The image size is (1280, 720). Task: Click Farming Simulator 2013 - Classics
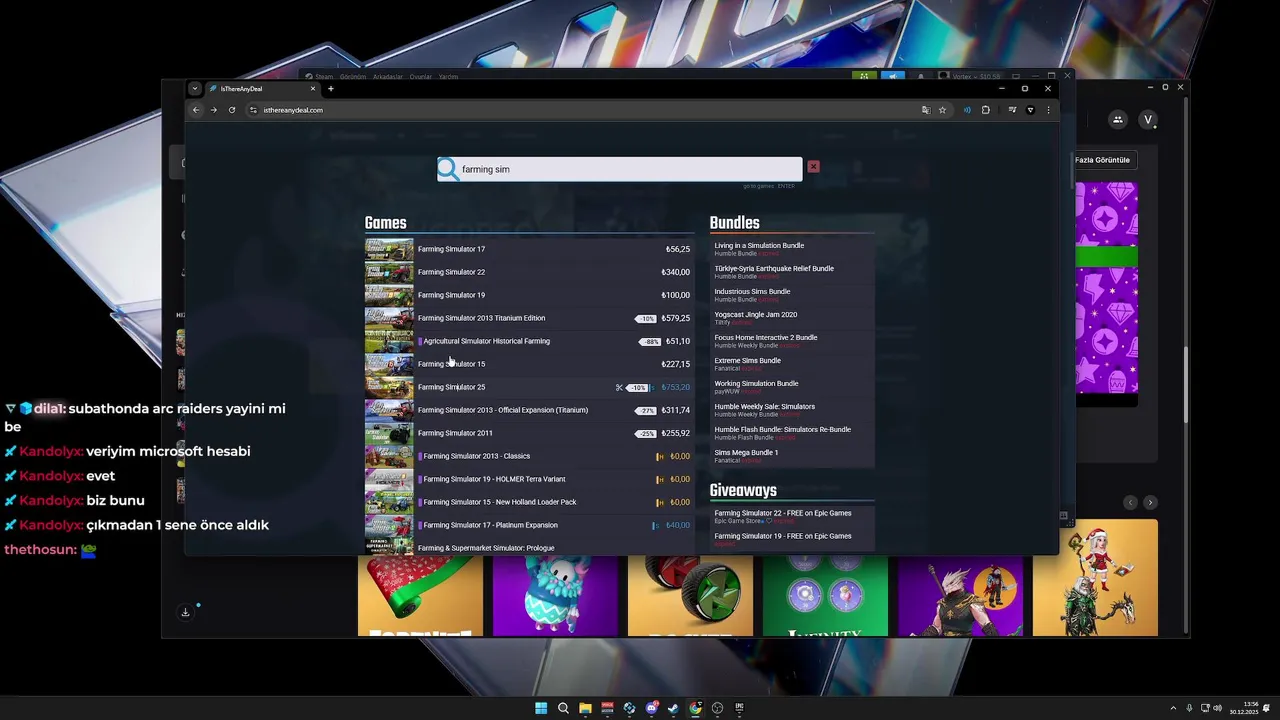477,456
